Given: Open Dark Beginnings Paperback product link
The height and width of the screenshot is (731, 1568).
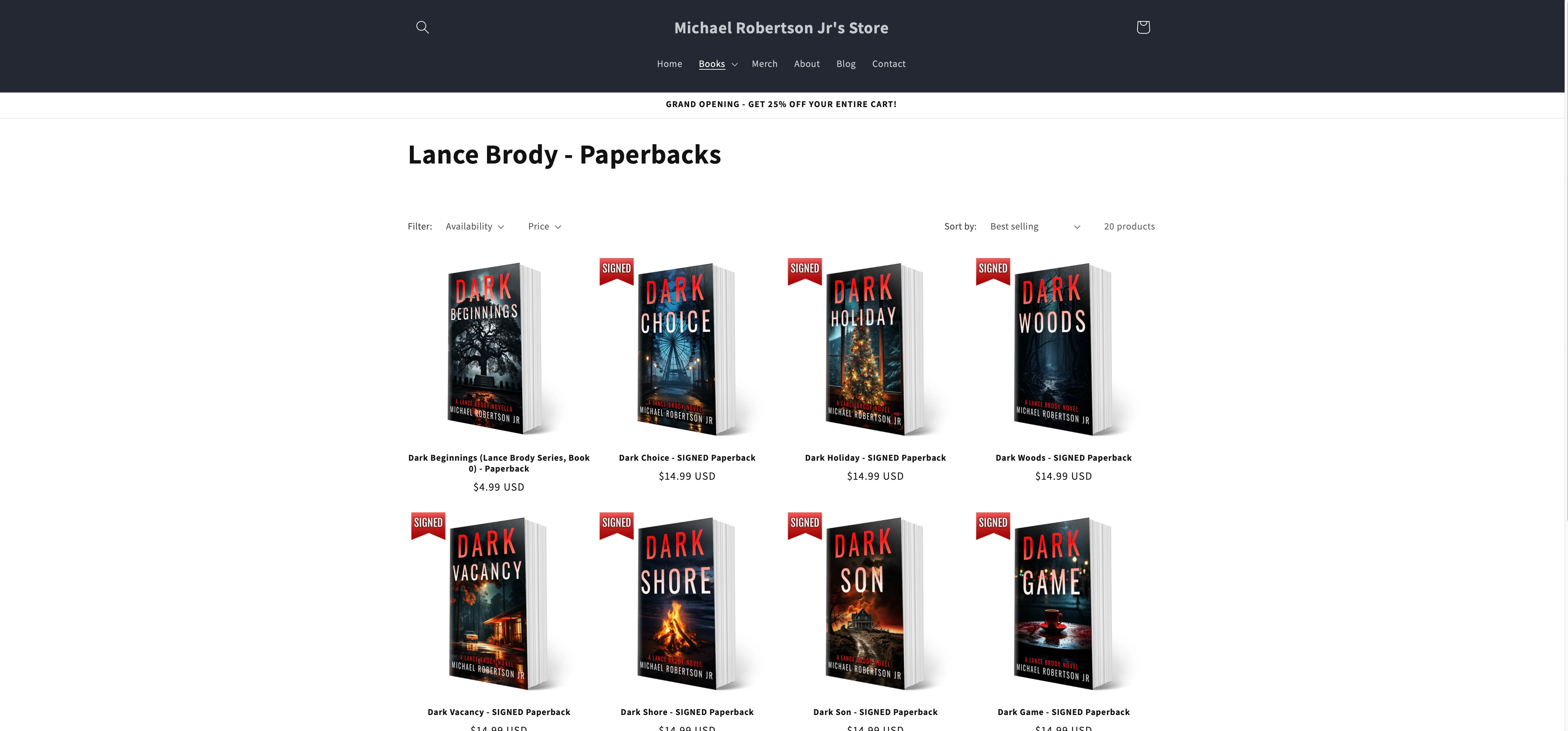Looking at the screenshot, I should coord(499,463).
